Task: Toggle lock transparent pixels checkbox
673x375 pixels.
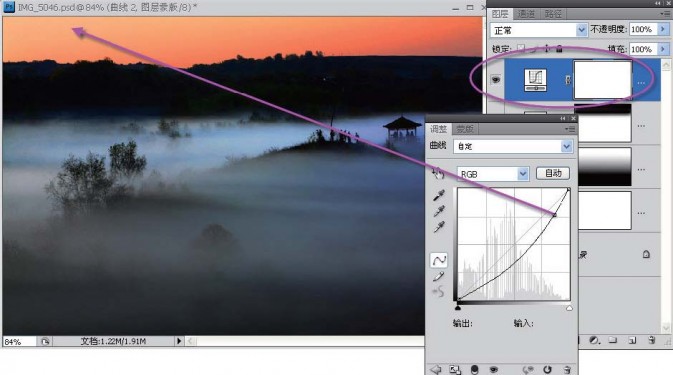Action: click(521, 48)
